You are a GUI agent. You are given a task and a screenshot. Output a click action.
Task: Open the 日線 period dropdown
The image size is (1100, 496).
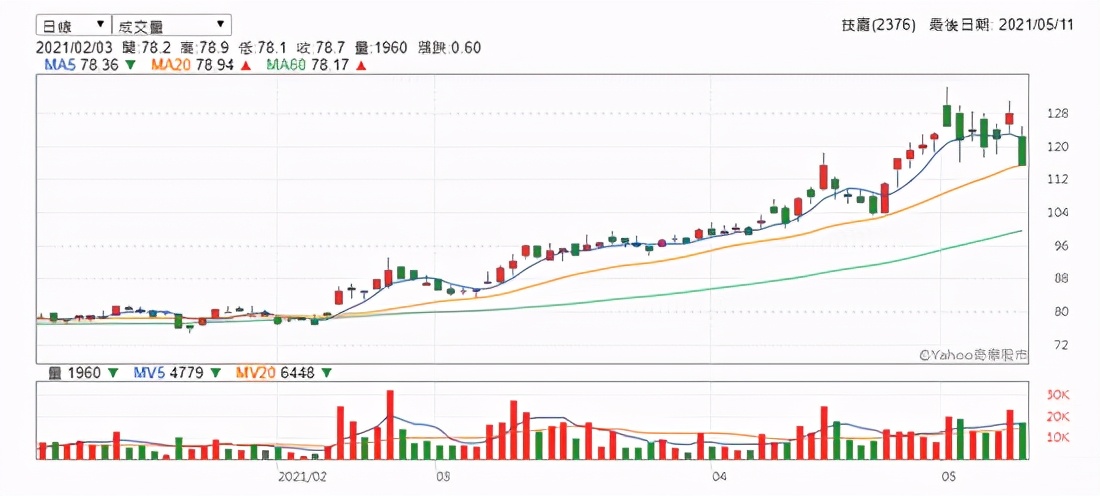(x=73, y=25)
